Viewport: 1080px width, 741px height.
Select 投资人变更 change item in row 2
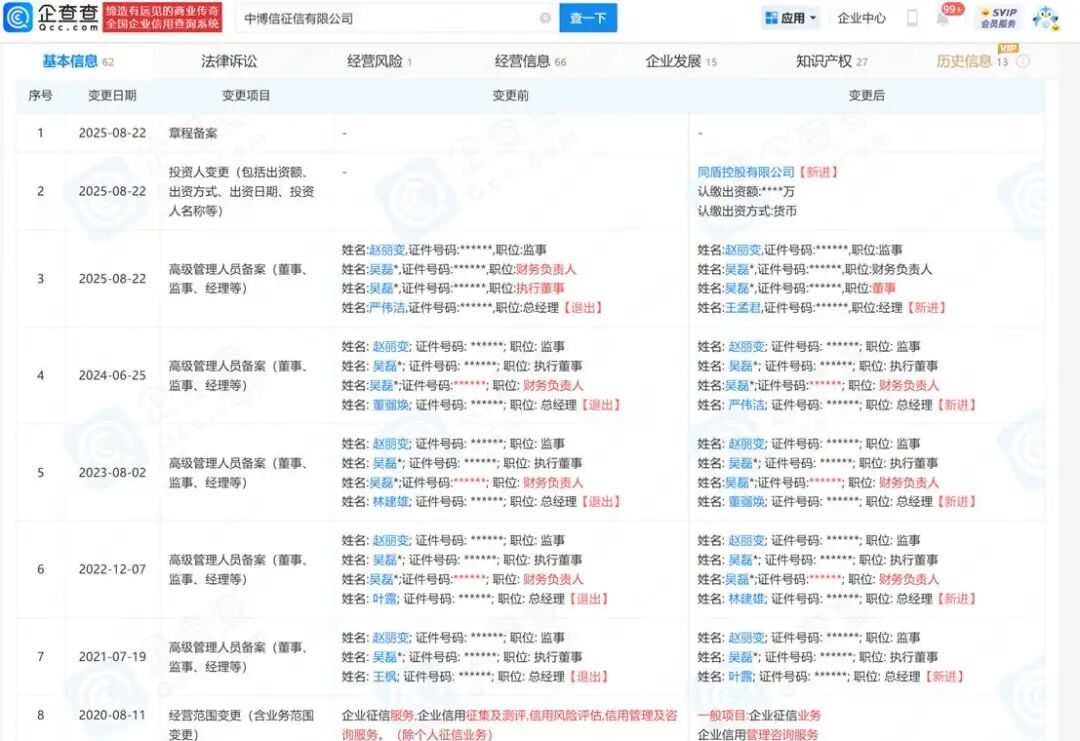point(242,191)
